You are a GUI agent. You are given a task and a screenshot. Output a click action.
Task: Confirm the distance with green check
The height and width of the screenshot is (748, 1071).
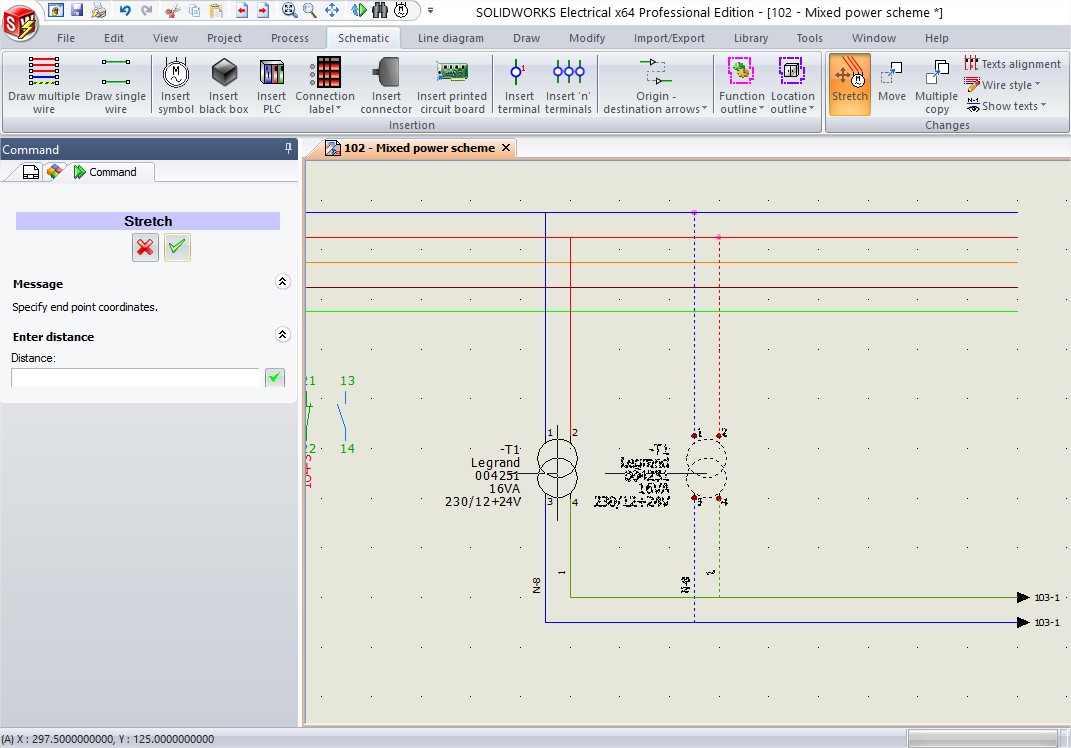(274, 377)
